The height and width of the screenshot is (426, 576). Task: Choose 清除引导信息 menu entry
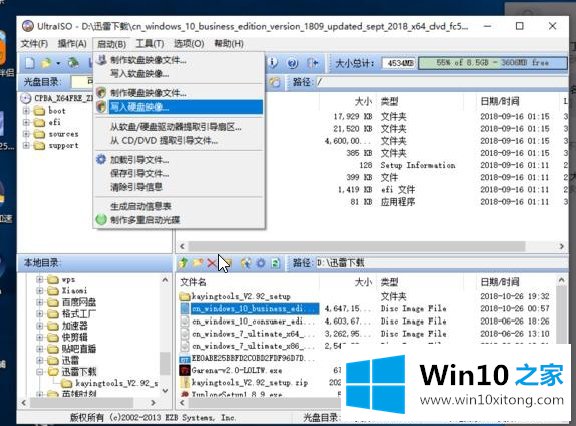pyautogui.click(x=179, y=187)
